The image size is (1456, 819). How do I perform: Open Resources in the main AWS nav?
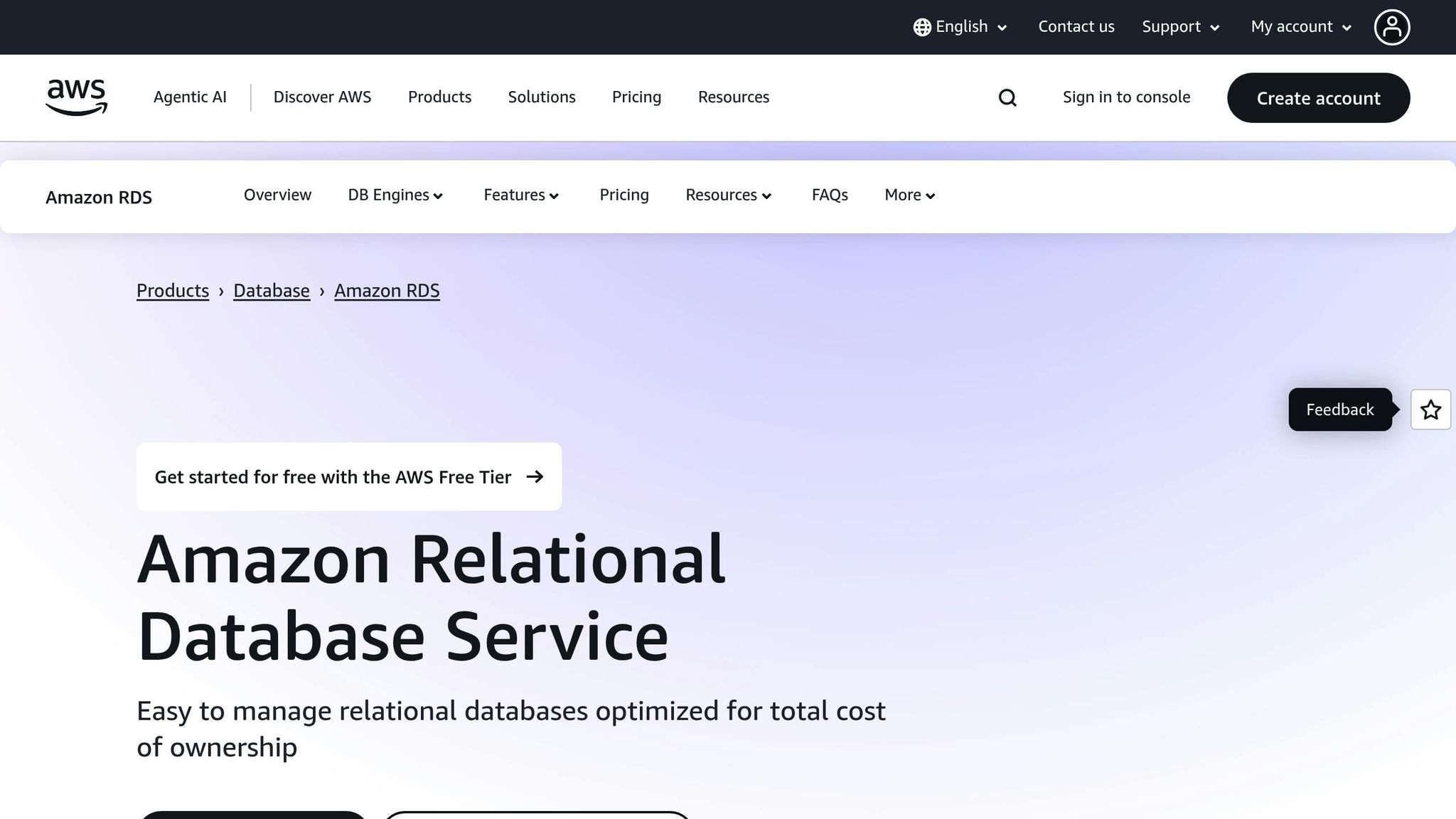point(734,97)
